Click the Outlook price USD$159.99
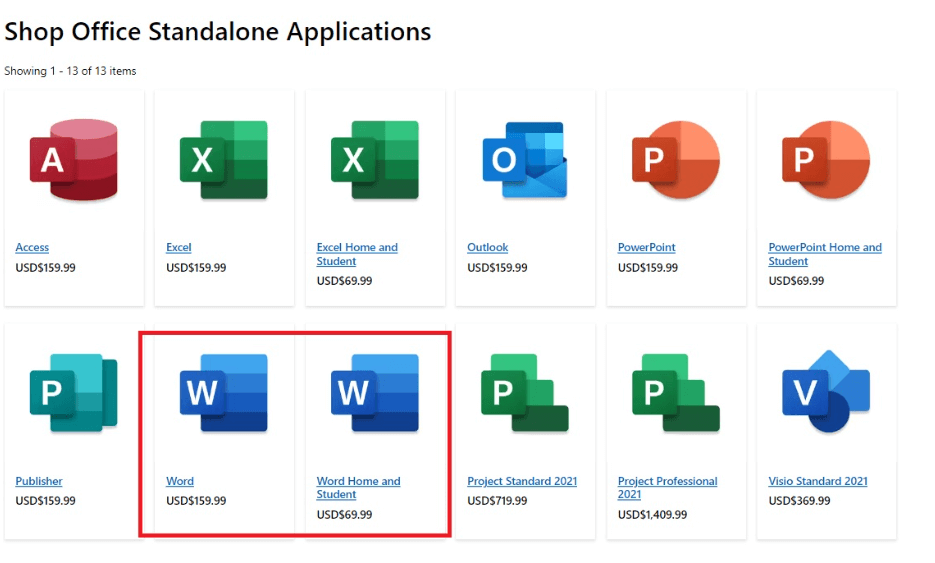Screen dimensions: 935x563 click(497, 268)
